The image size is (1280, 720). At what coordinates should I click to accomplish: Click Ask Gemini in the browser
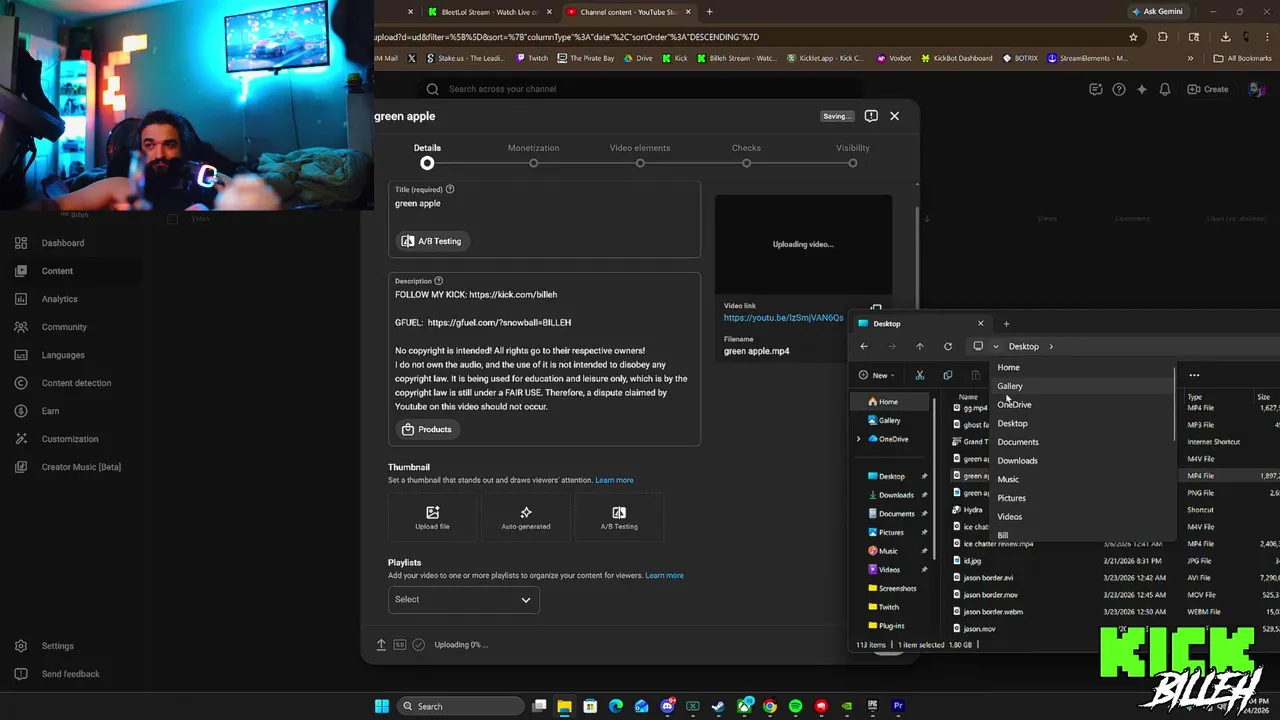pos(1157,12)
